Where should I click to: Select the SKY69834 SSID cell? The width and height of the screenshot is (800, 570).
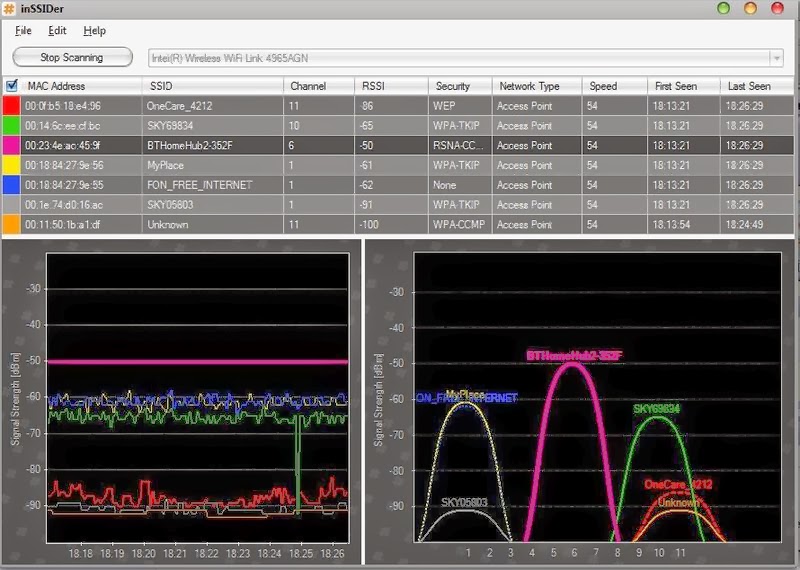tap(213, 126)
